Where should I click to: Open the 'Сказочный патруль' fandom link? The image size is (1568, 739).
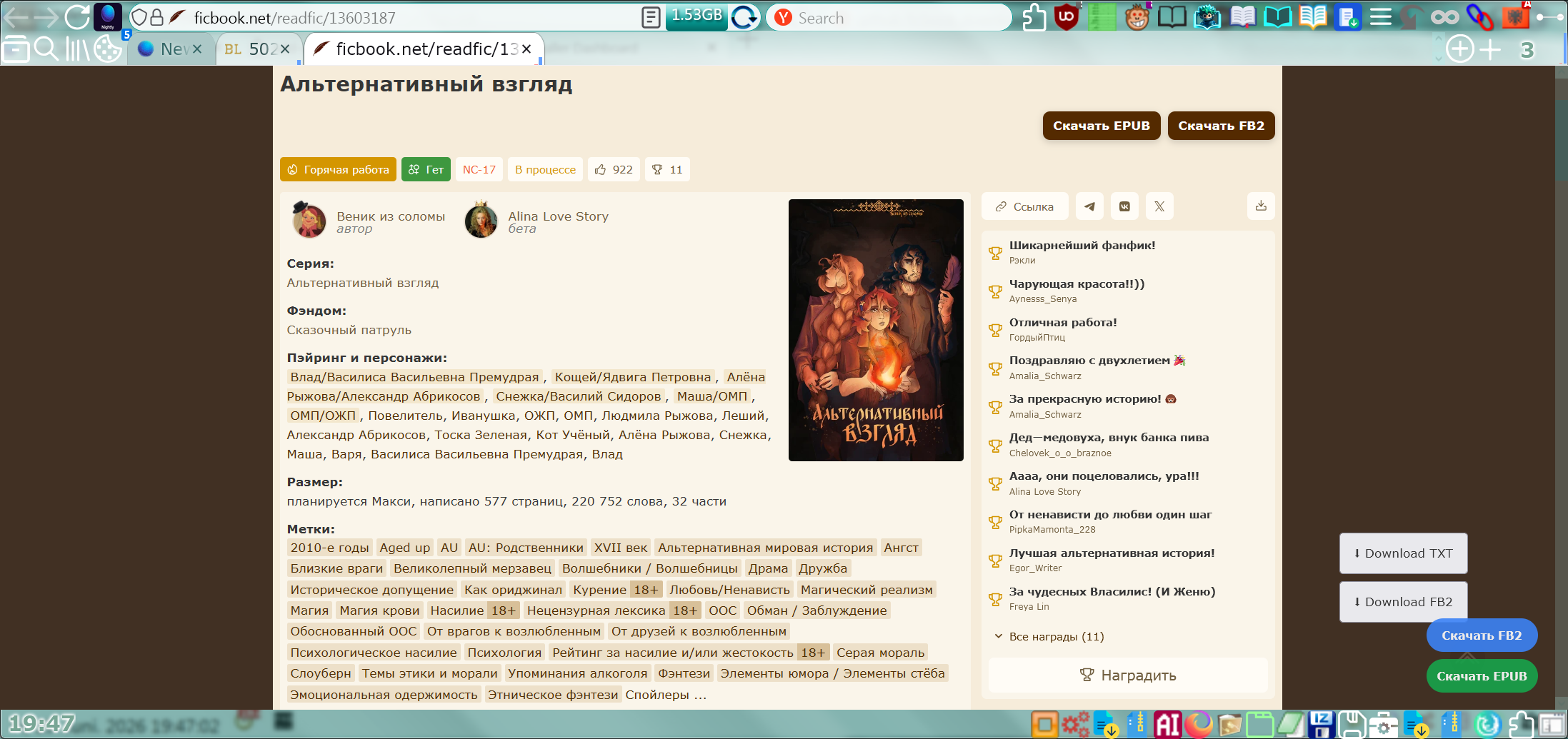pos(349,330)
